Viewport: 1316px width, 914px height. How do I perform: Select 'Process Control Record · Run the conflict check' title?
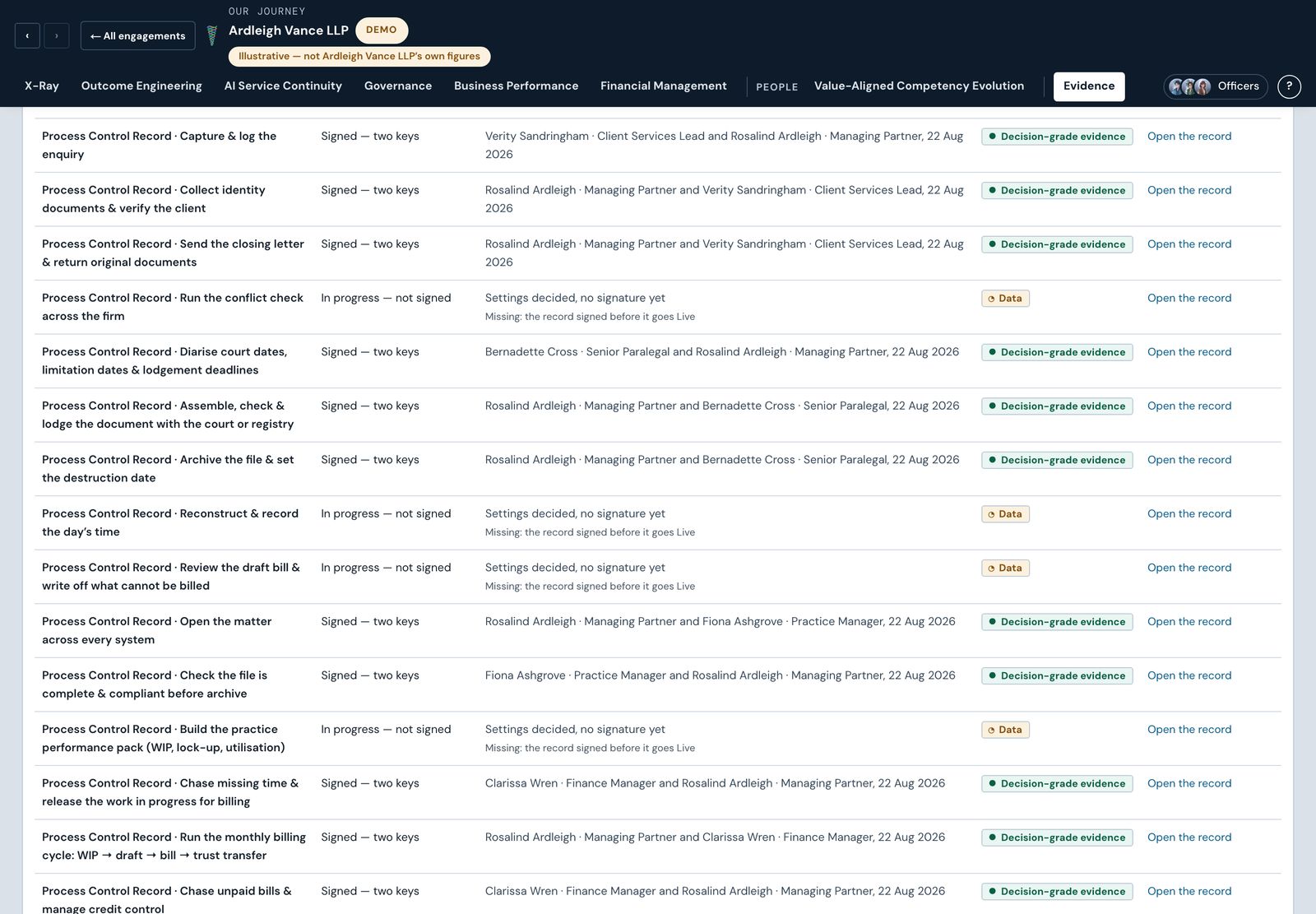click(173, 307)
